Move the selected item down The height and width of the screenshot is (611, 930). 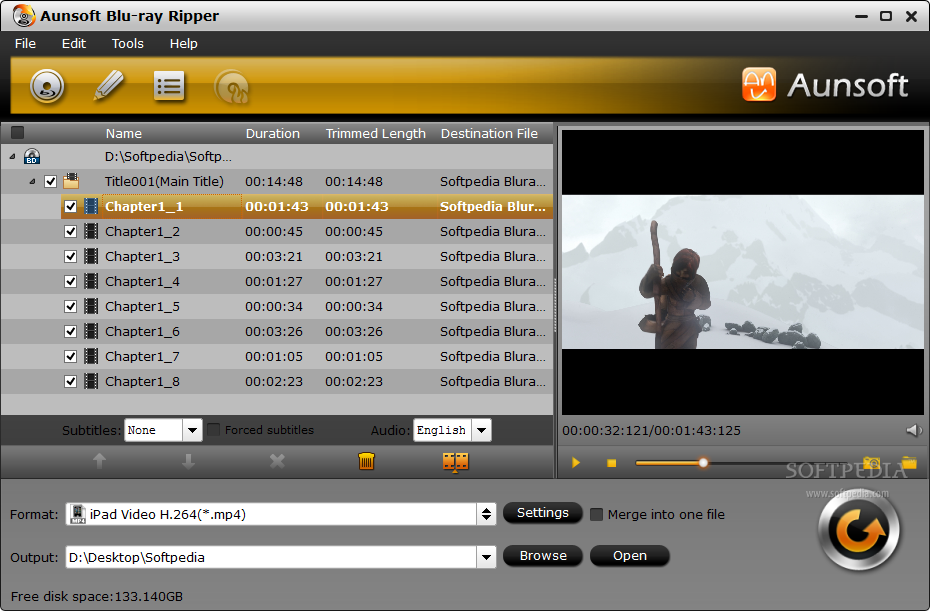(x=189, y=461)
